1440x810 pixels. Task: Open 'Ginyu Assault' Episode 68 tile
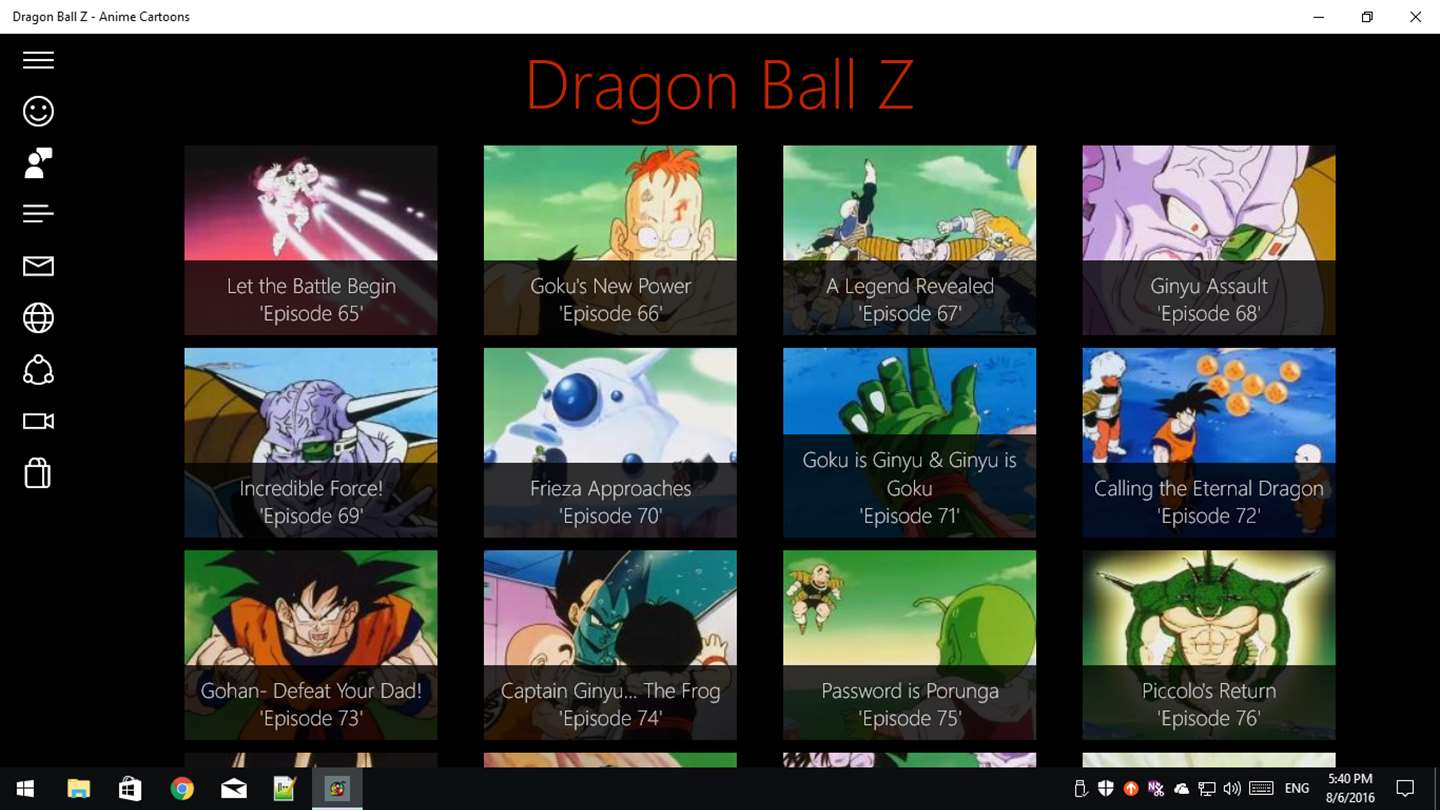(x=1209, y=240)
